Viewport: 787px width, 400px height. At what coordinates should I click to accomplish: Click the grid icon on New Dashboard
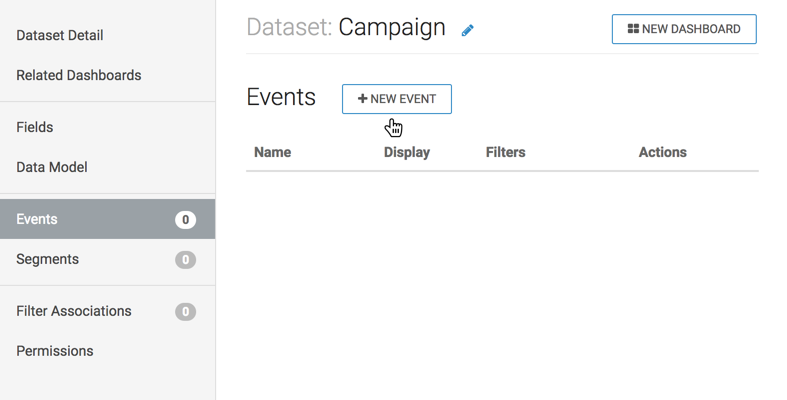point(633,29)
